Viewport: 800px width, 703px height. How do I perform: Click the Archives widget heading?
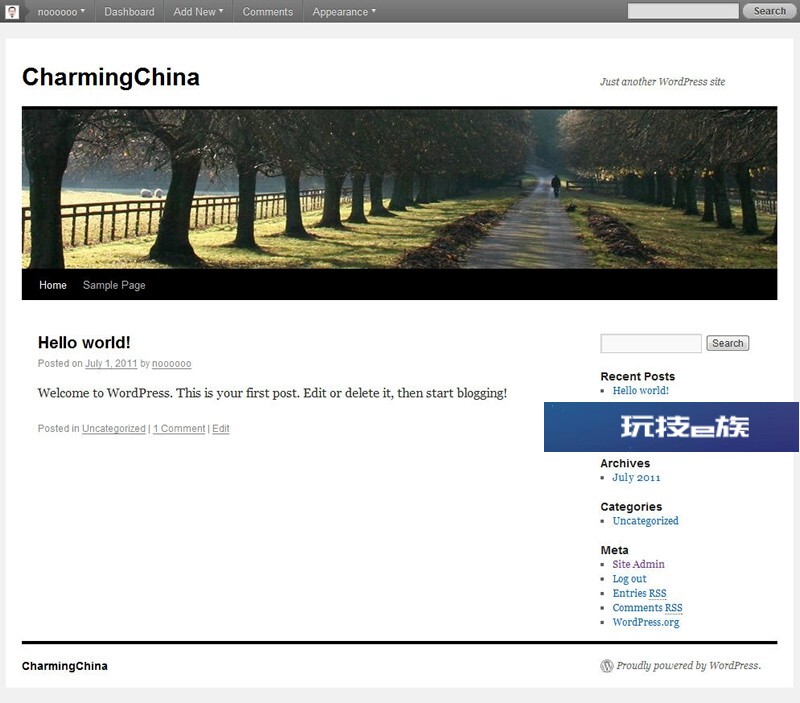[x=625, y=463]
